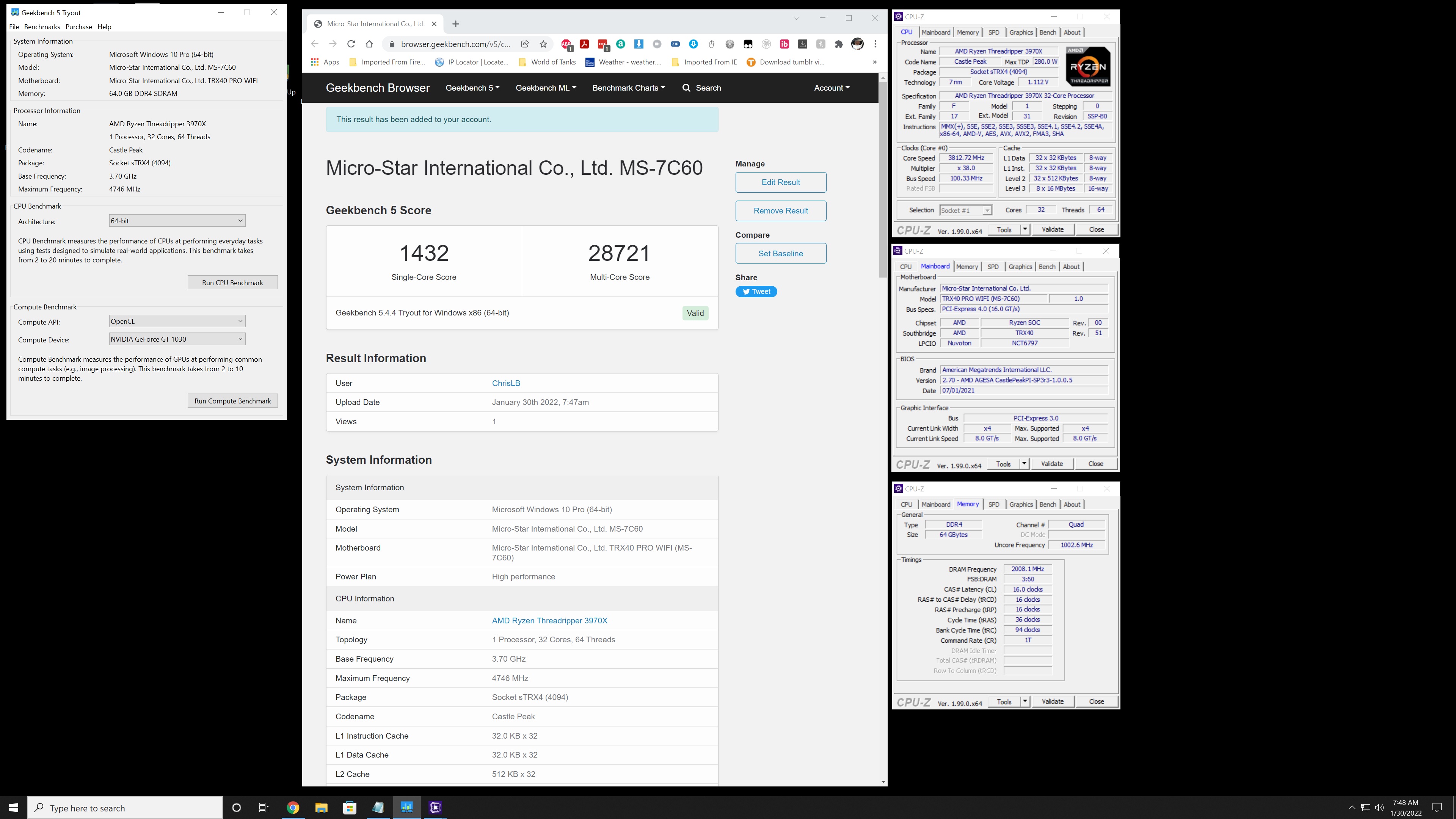Expand the Compute API OpenCL dropdown

pyautogui.click(x=177, y=321)
